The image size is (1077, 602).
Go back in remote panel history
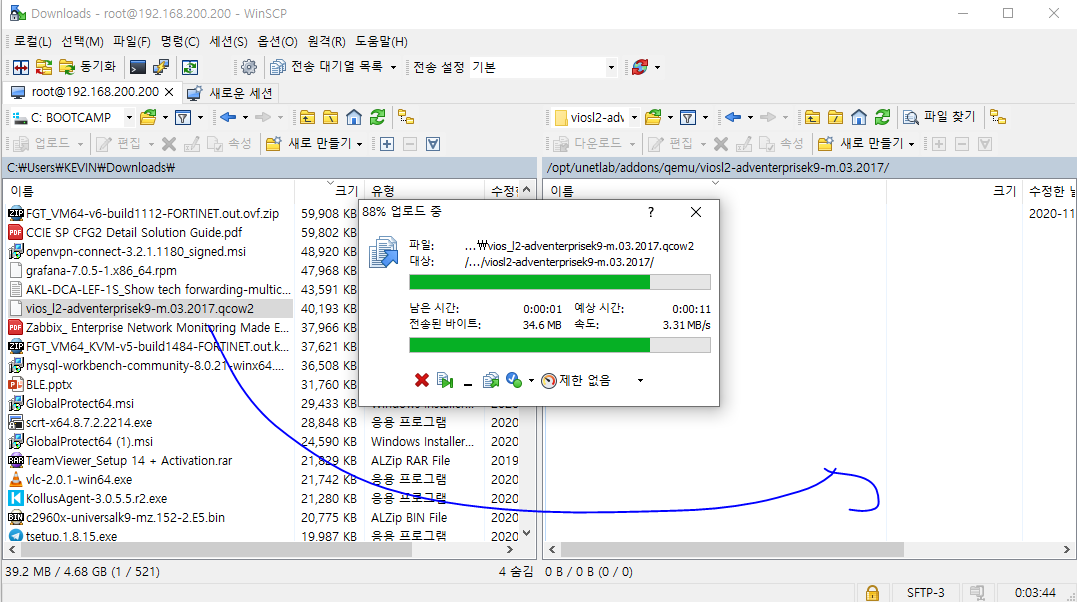point(733,118)
